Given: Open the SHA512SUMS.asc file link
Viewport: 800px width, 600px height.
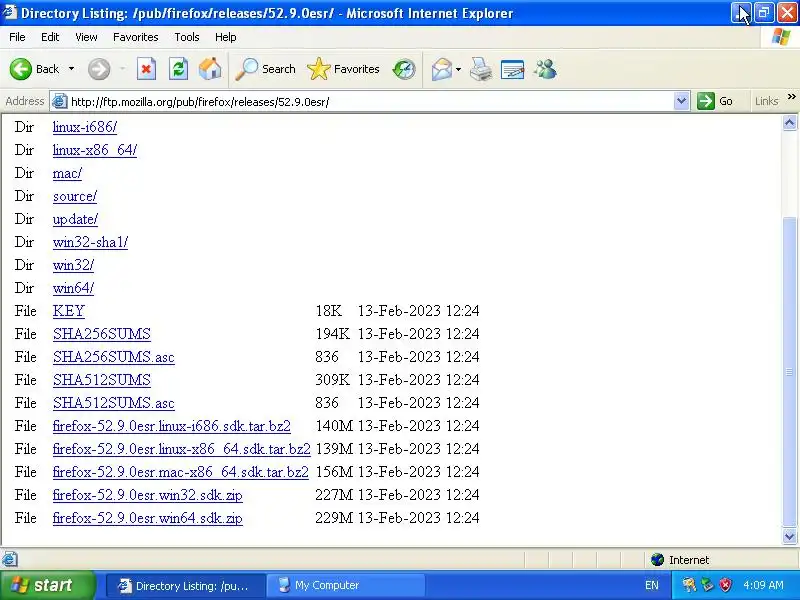Looking at the screenshot, I should [x=114, y=403].
